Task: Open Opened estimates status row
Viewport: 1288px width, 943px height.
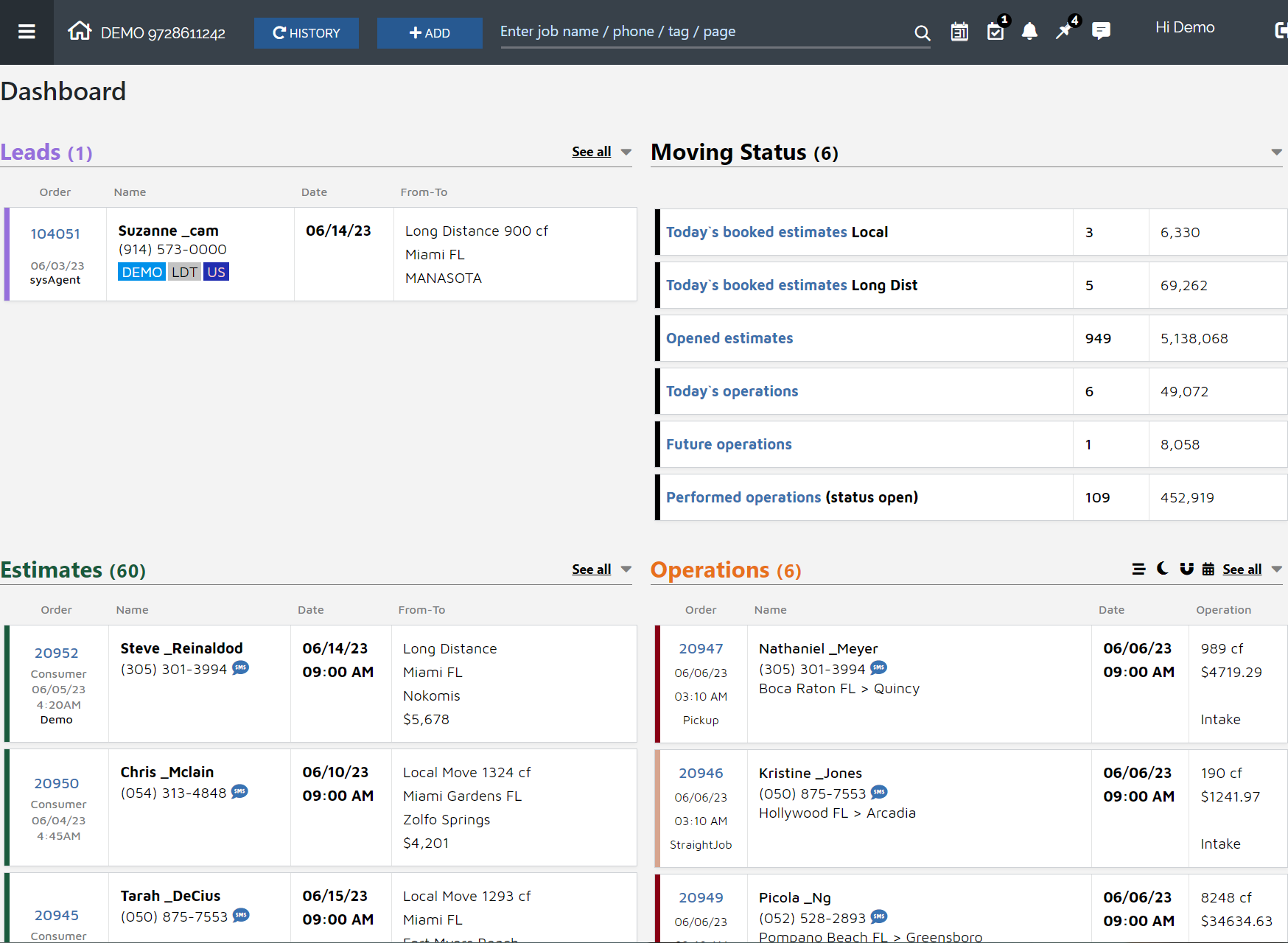Action: click(729, 338)
